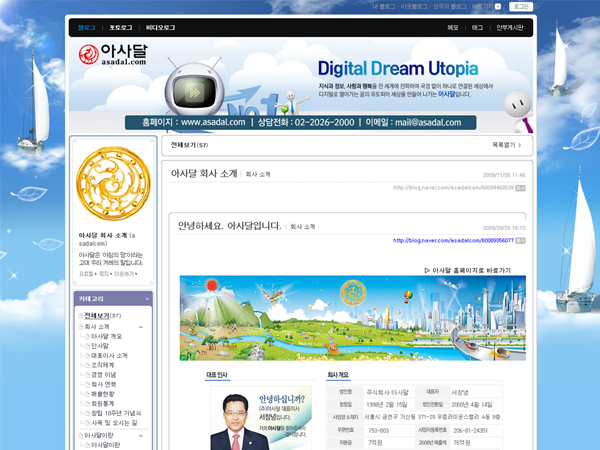The height and width of the screenshot is (450, 600).
Task: Collapse the 회사 소개 category group arrow
Action: 141,327
